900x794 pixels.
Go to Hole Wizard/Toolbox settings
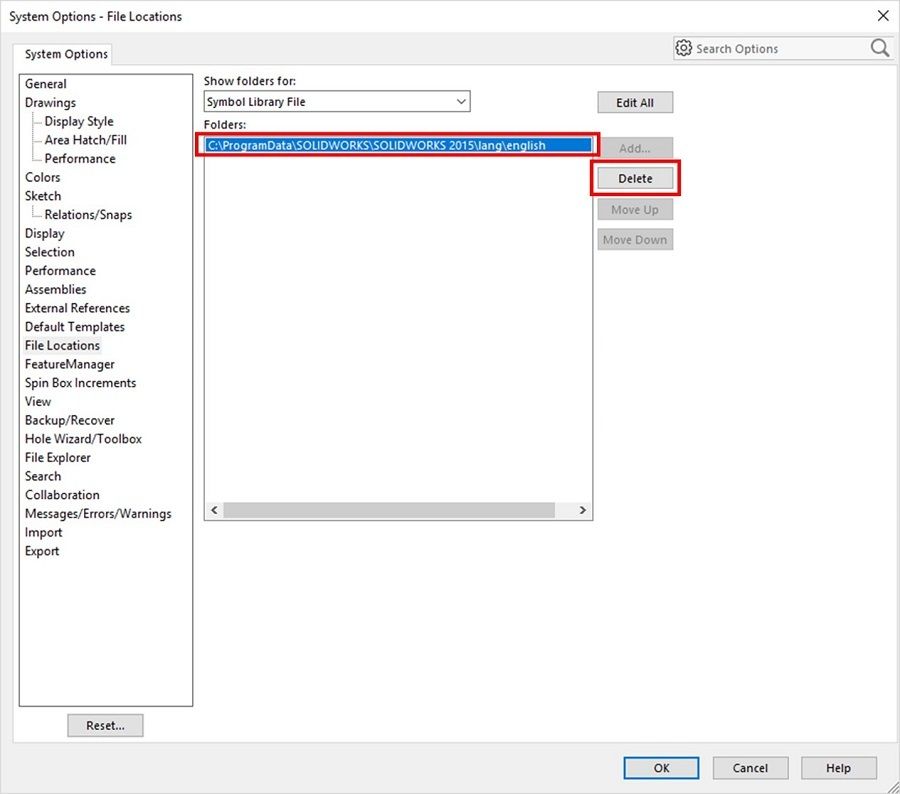coord(83,439)
